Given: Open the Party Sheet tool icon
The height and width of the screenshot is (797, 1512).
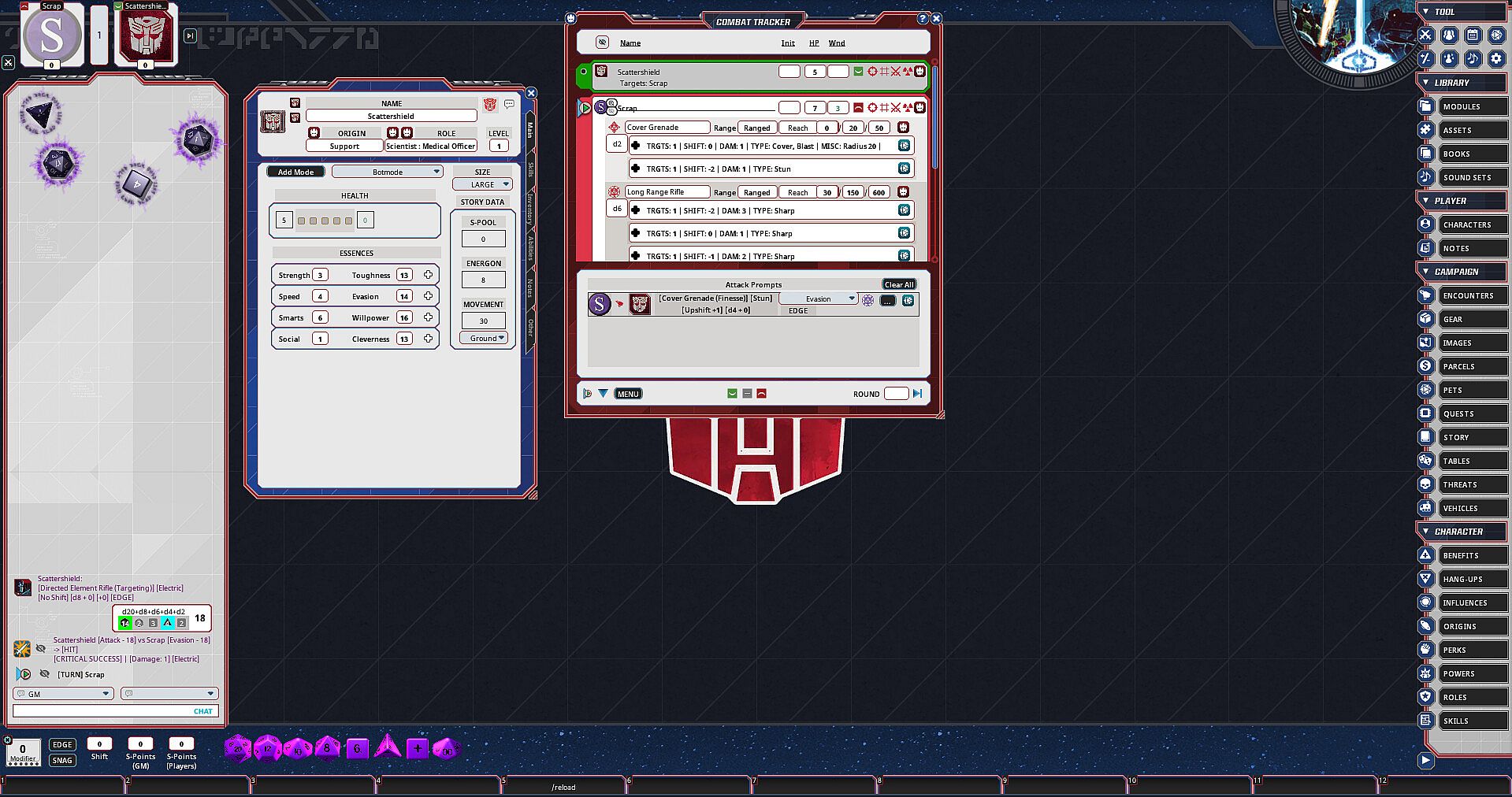Looking at the screenshot, I should point(1449,35).
